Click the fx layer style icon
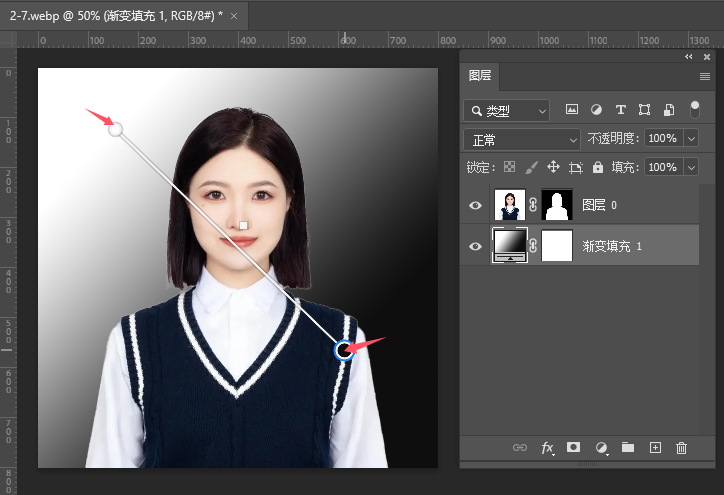 coord(547,448)
